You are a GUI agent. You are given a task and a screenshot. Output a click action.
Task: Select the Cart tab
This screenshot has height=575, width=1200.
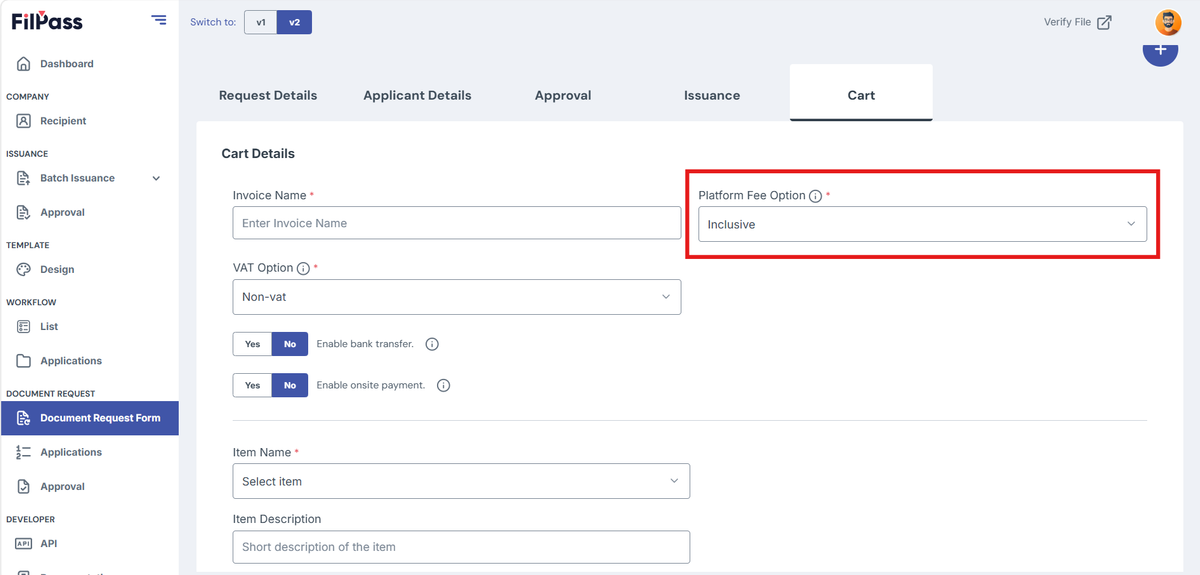[x=861, y=93]
